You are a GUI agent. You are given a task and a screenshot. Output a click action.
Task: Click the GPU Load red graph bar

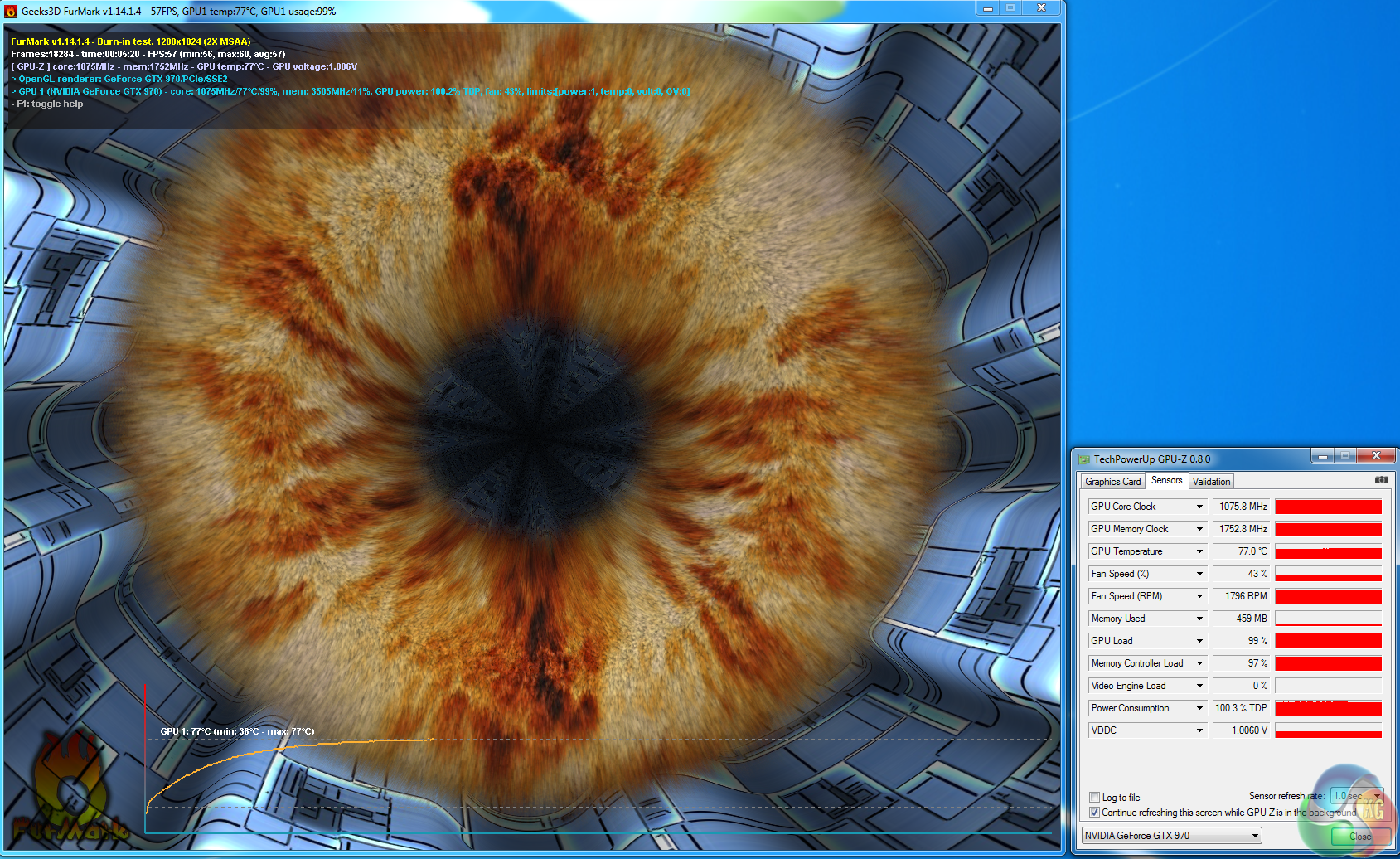1328,641
